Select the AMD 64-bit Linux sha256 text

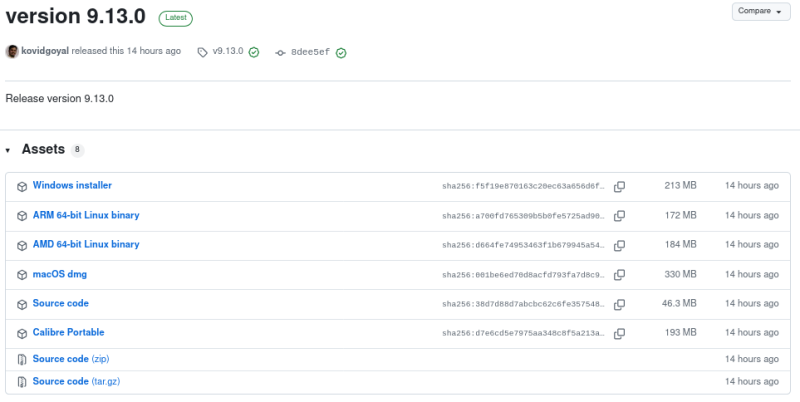coord(523,245)
